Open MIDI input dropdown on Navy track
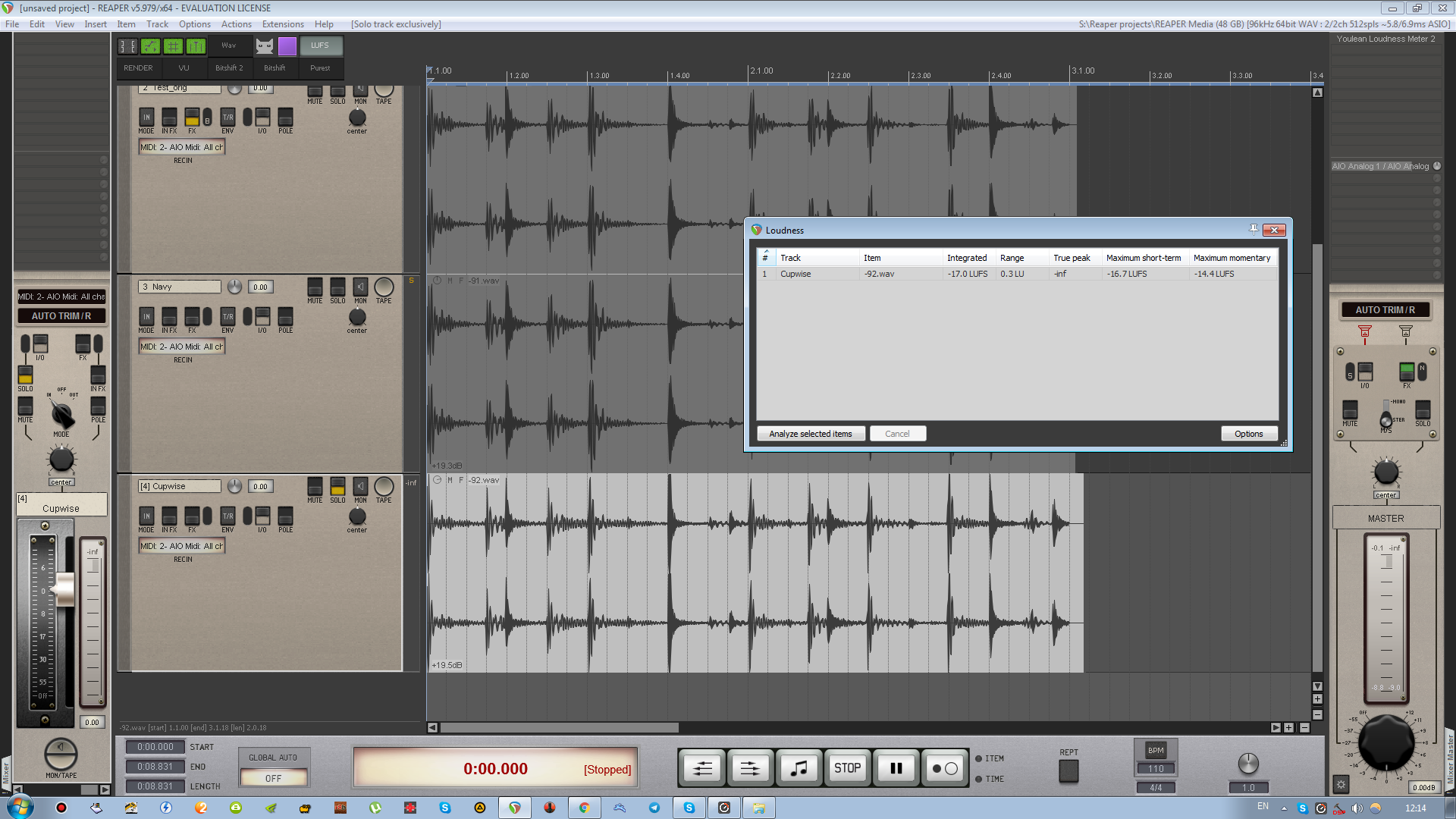1456x819 pixels. click(182, 347)
